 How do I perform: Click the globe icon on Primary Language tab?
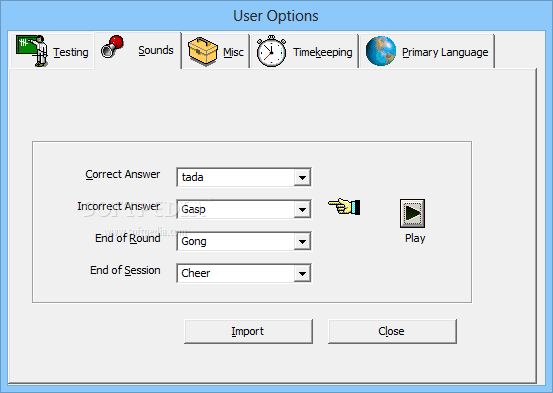click(x=381, y=51)
